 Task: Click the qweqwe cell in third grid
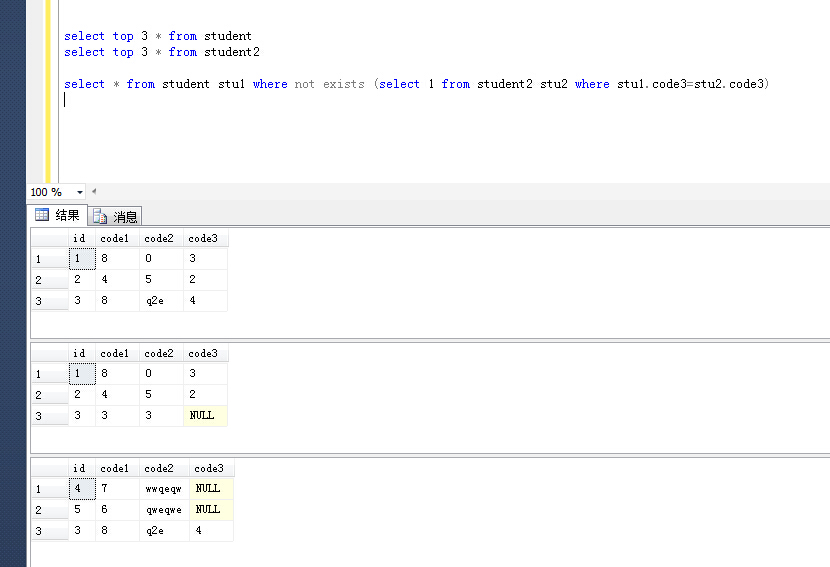[164, 509]
